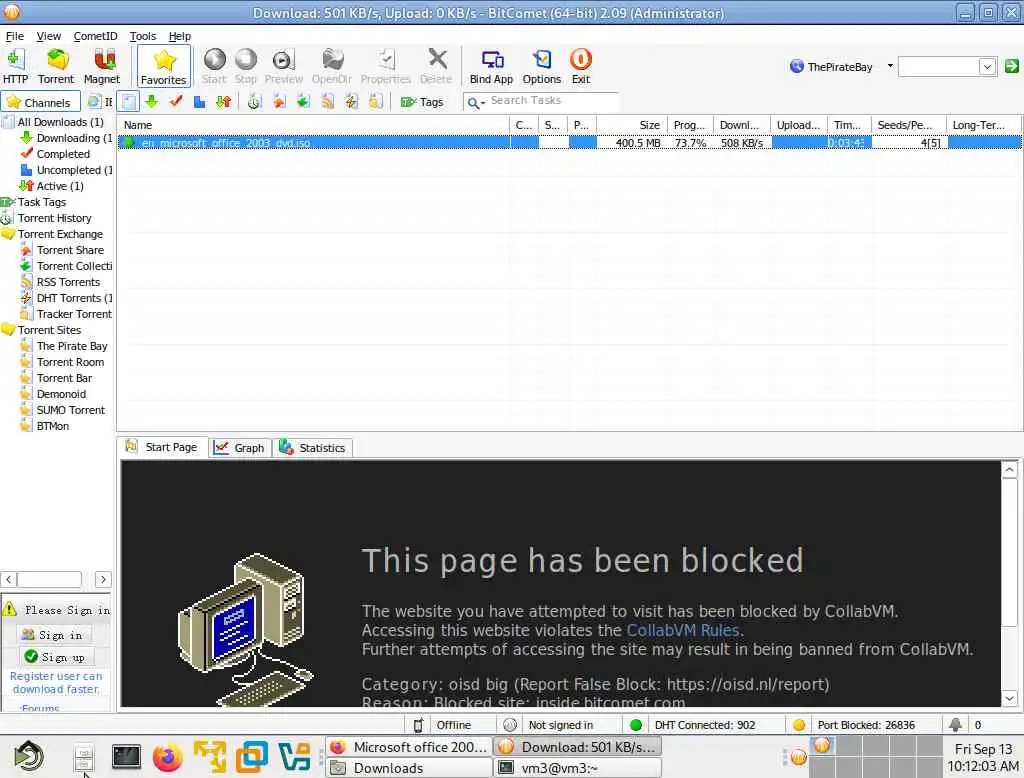The height and width of the screenshot is (778, 1024).
Task: Open the Tags toolbar button
Action: [x=422, y=102]
